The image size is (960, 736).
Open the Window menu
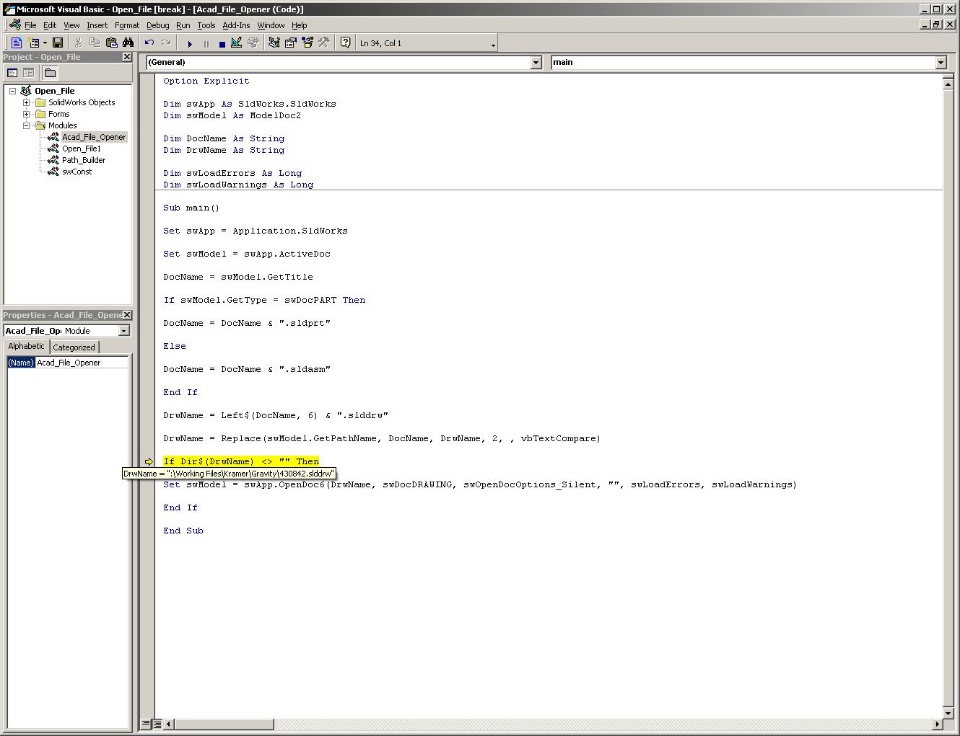click(271, 25)
